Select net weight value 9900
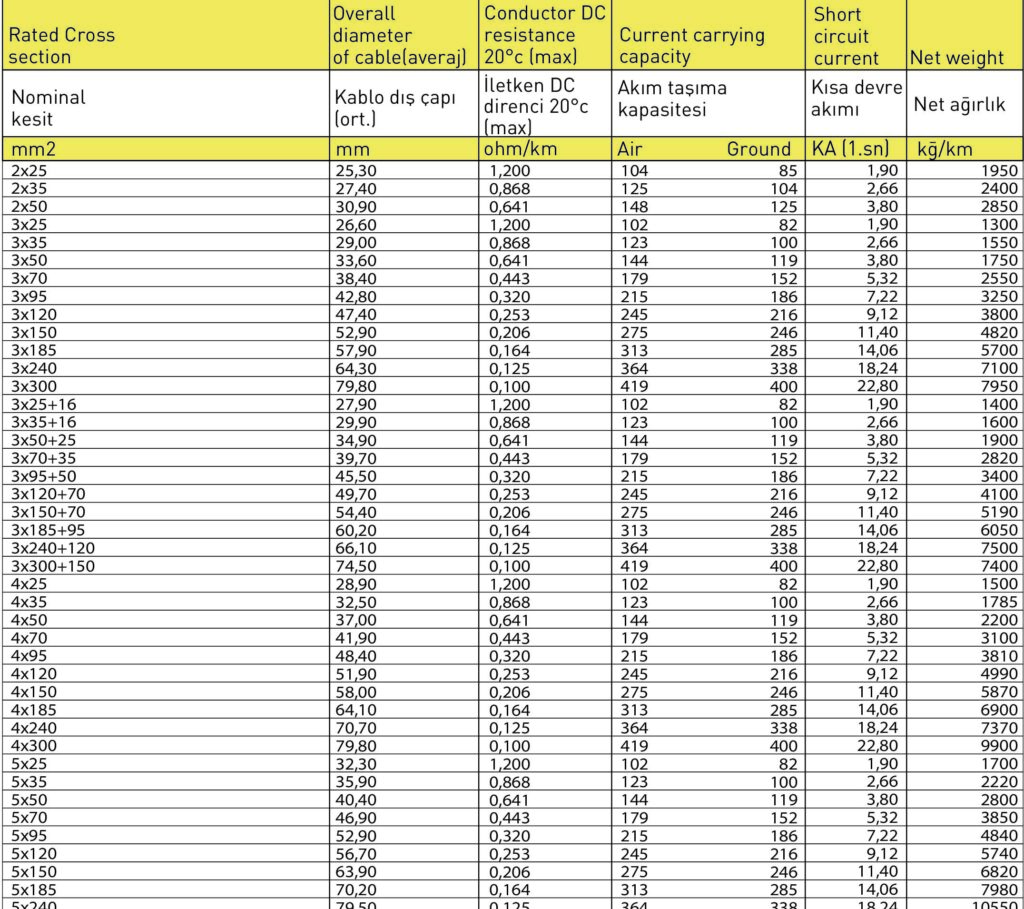 coord(999,745)
